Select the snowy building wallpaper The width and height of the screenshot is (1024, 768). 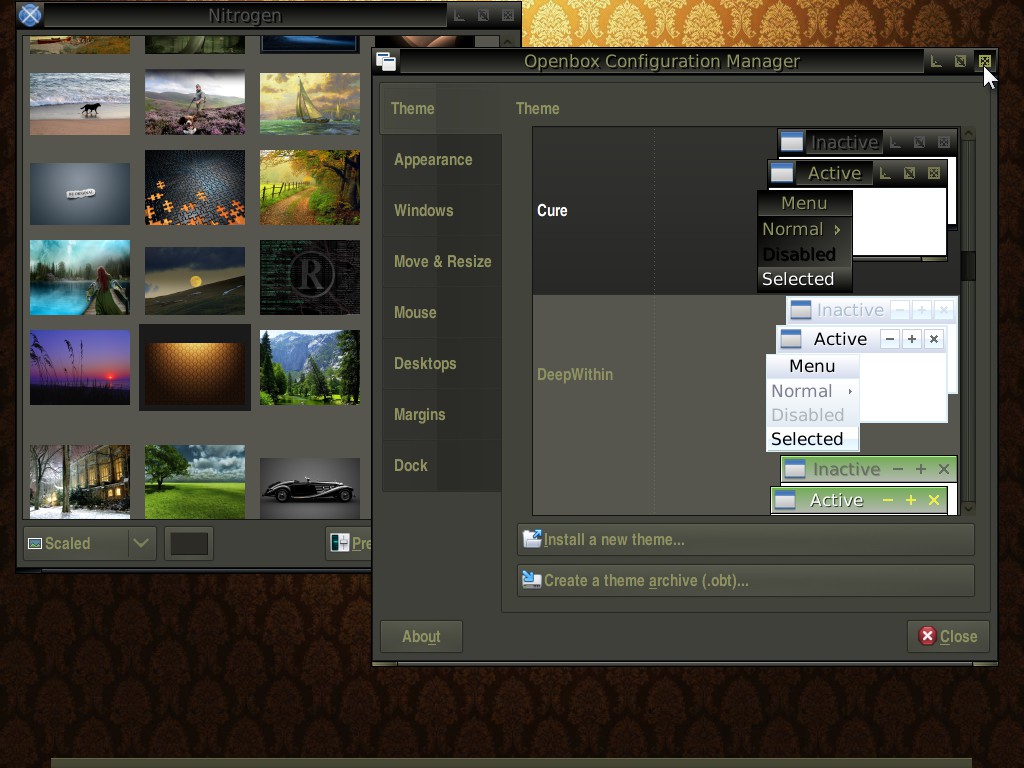pos(80,482)
